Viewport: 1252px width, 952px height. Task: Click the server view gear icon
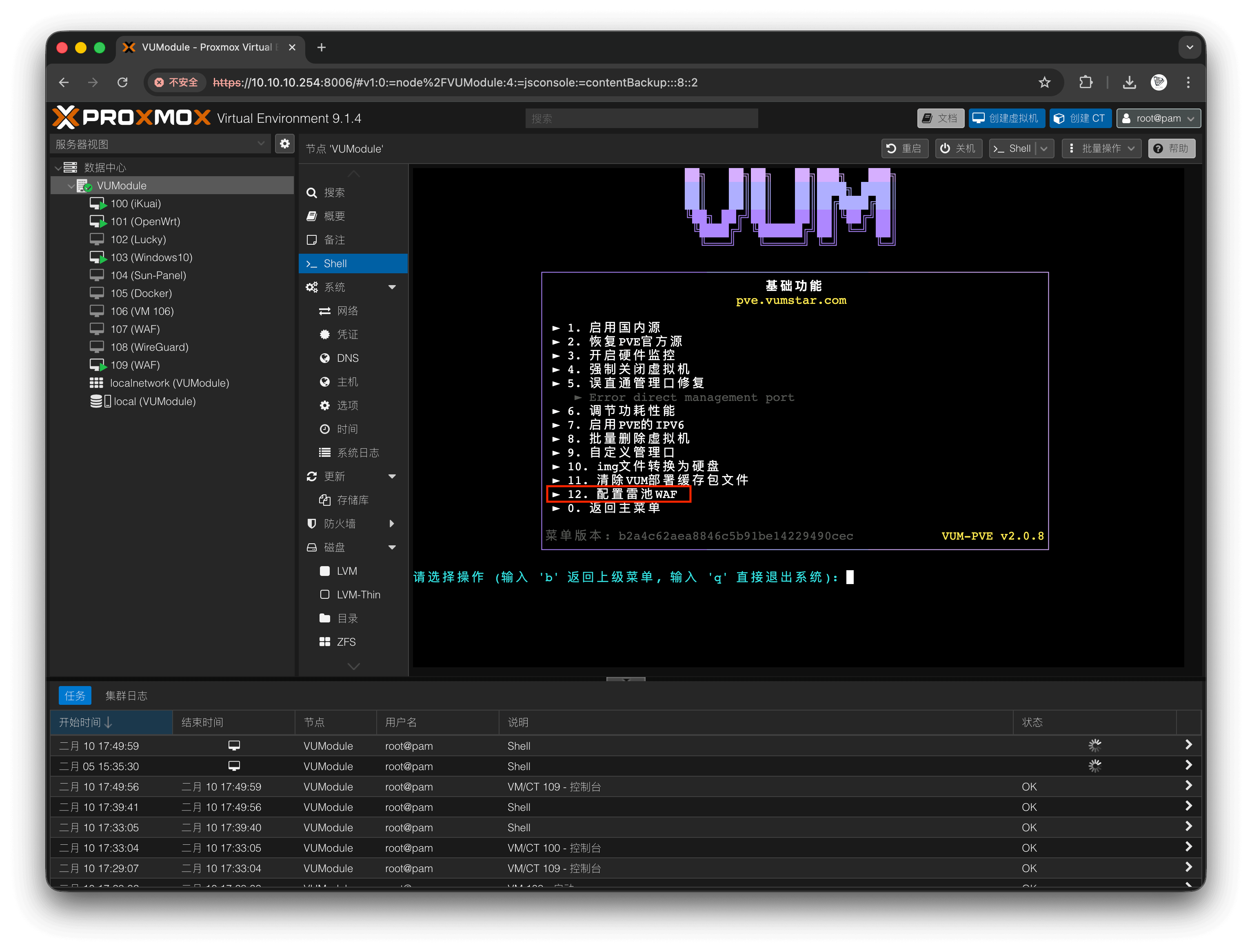[x=285, y=143]
